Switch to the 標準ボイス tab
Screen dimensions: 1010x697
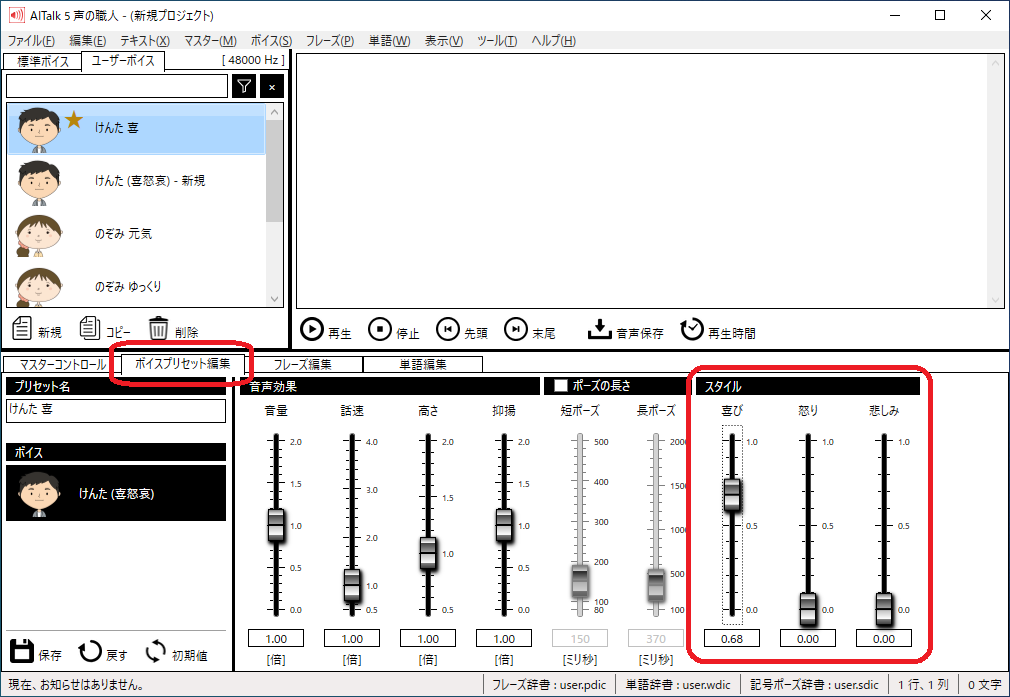click(x=43, y=62)
